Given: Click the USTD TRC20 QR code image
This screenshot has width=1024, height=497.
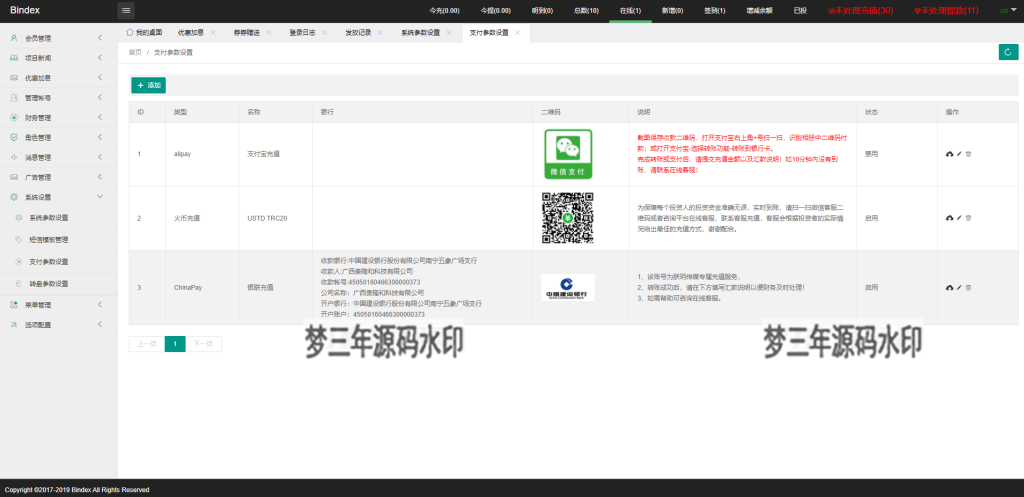Looking at the screenshot, I should coord(568,218).
